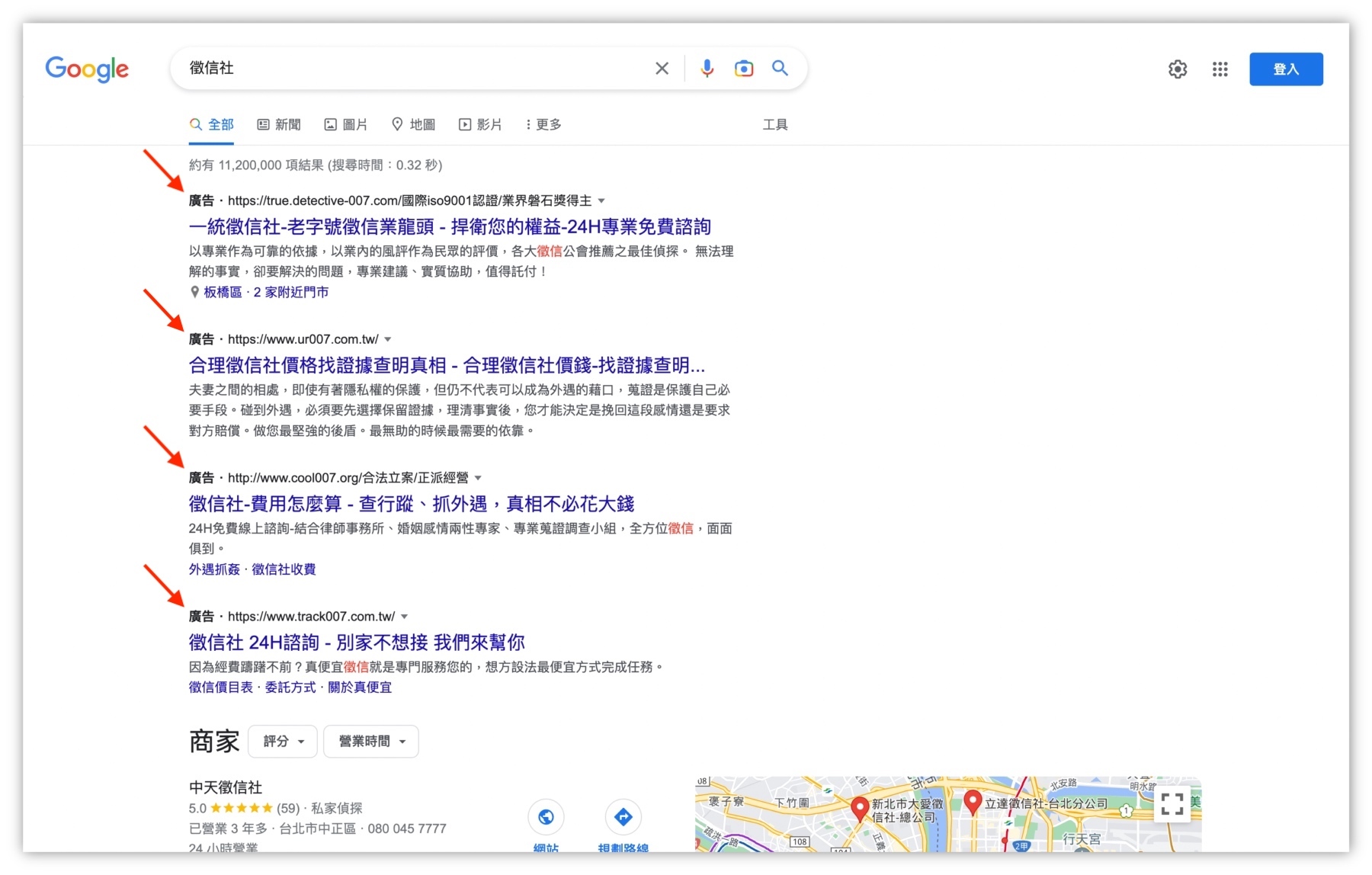
Task: Click the 網站 globe icon for 中天徵信社
Action: [547, 816]
